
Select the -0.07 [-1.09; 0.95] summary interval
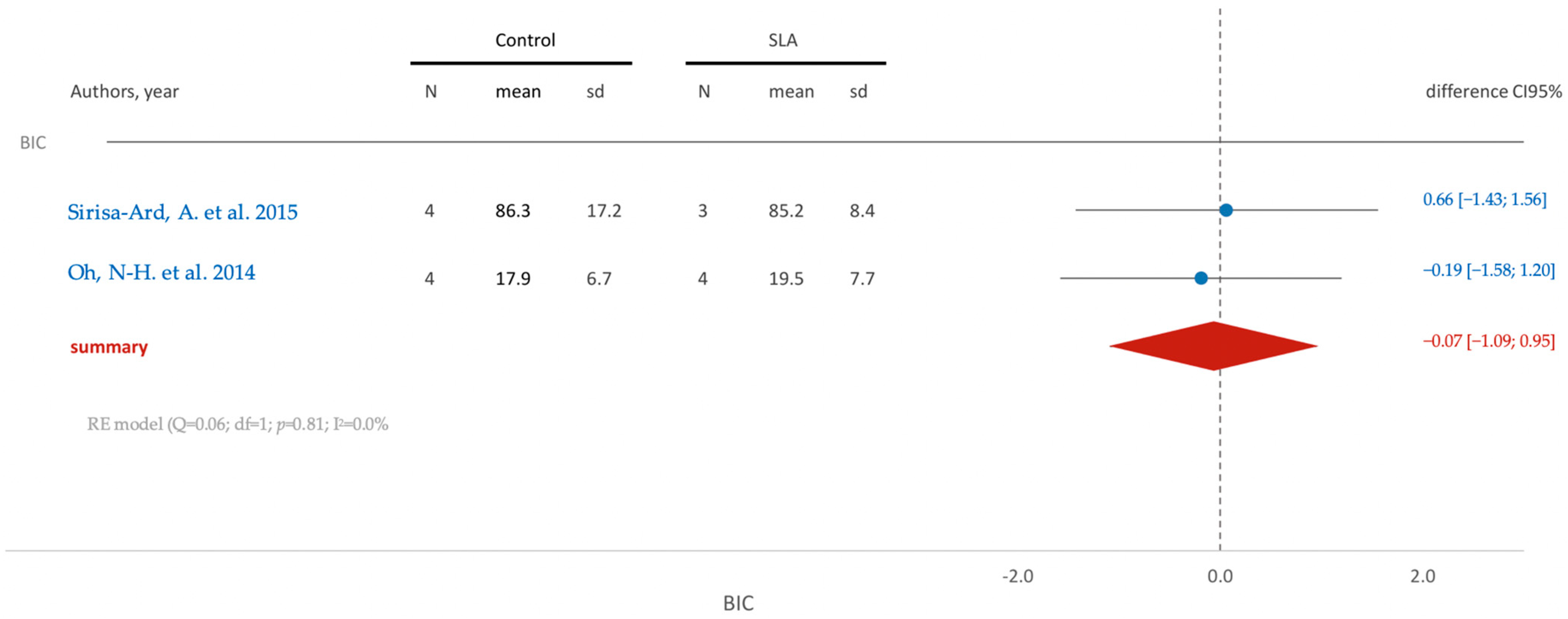pyautogui.click(x=1489, y=341)
